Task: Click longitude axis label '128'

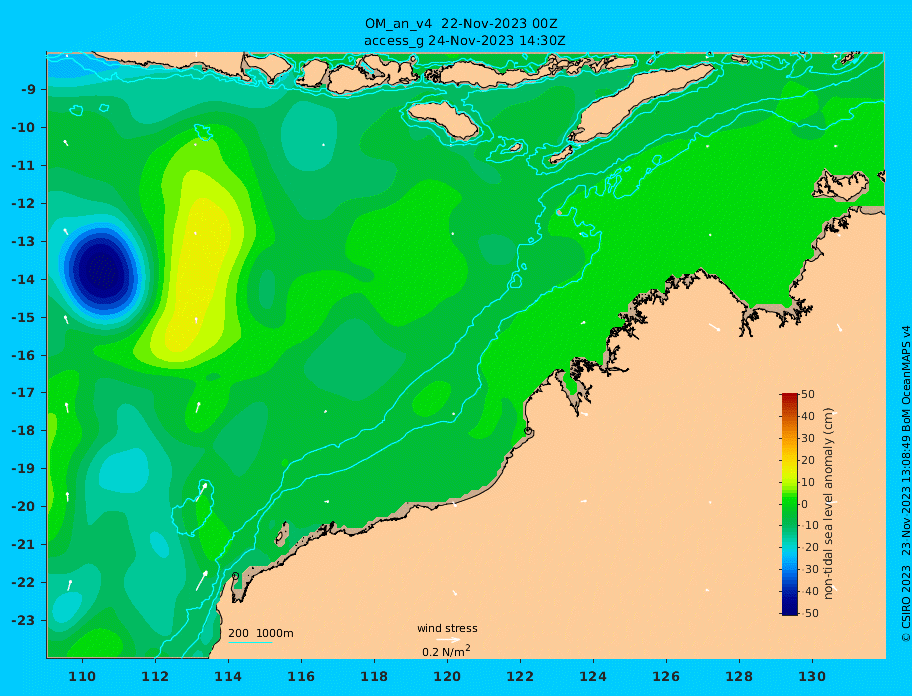Action: point(739,677)
